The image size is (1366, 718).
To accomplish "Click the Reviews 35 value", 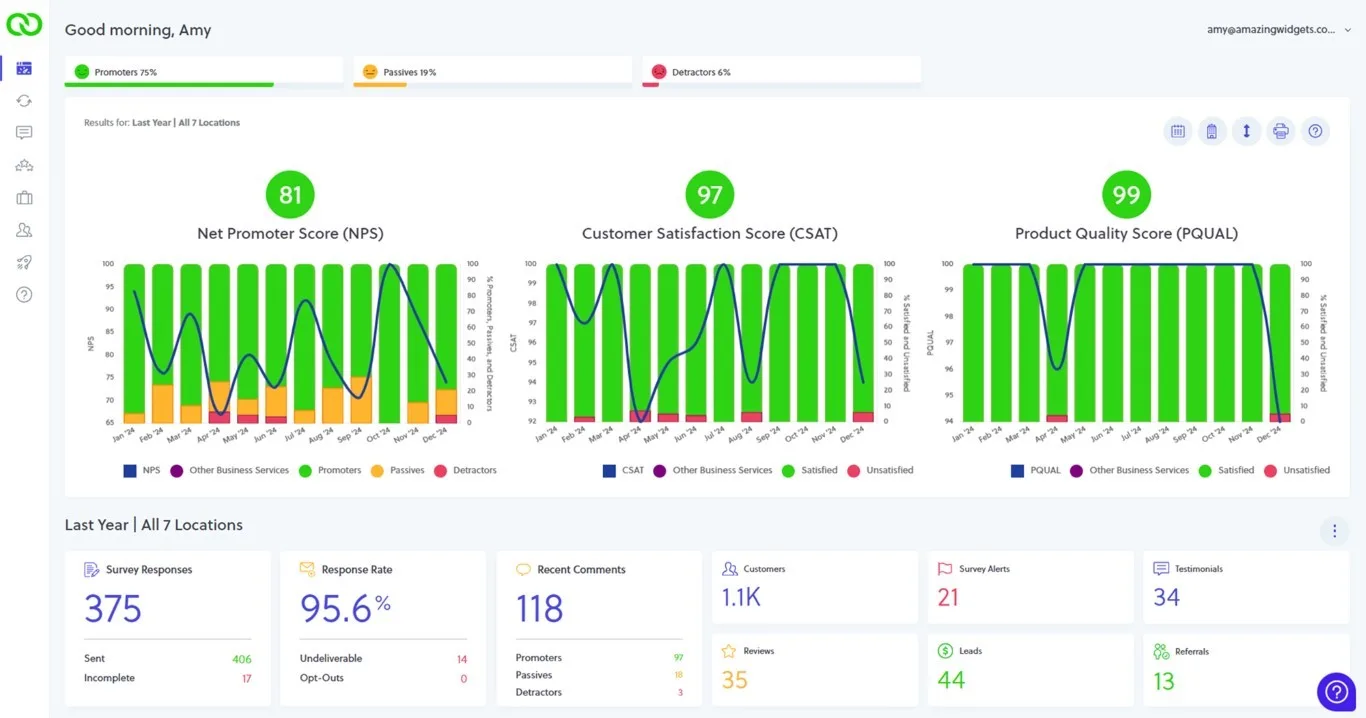I will click(x=735, y=680).
